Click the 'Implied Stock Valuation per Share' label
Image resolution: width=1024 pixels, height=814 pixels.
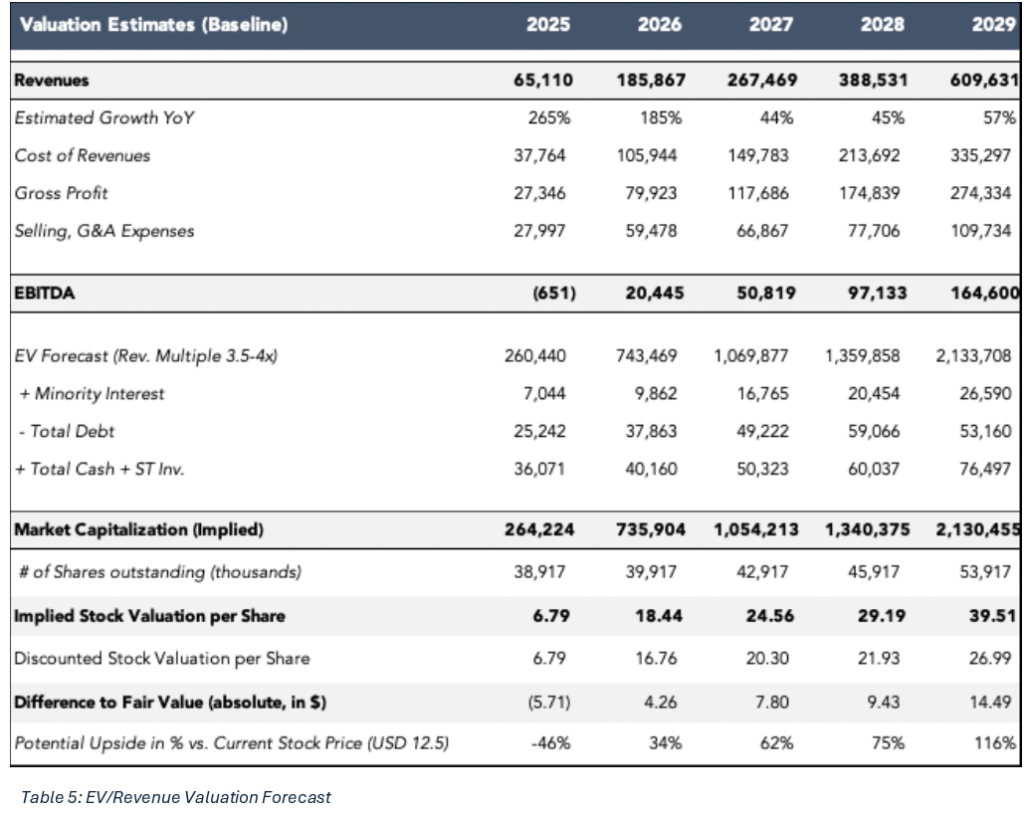(150, 616)
